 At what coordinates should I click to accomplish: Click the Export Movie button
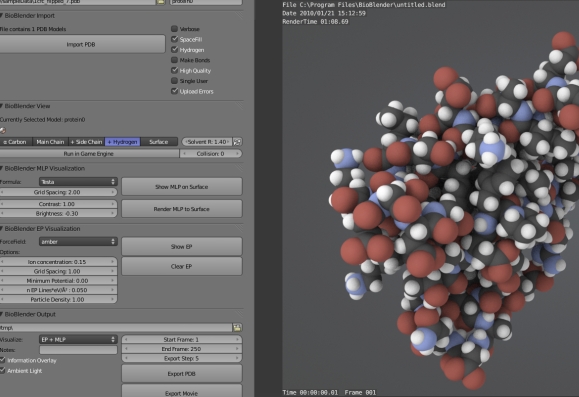point(182,391)
